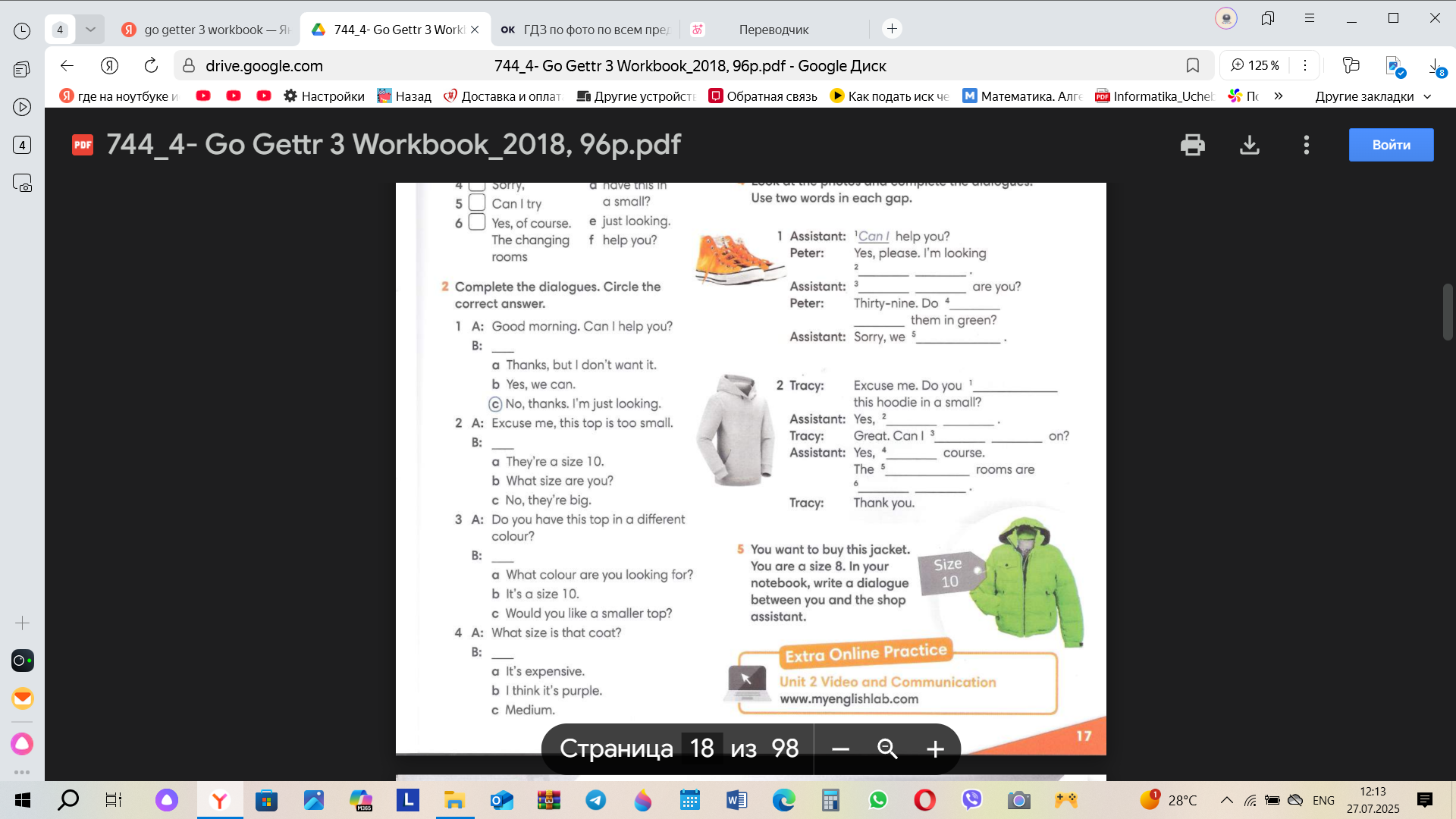The width and height of the screenshot is (1456, 819).
Task: Zoom out with the minus button
Action: (x=839, y=749)
